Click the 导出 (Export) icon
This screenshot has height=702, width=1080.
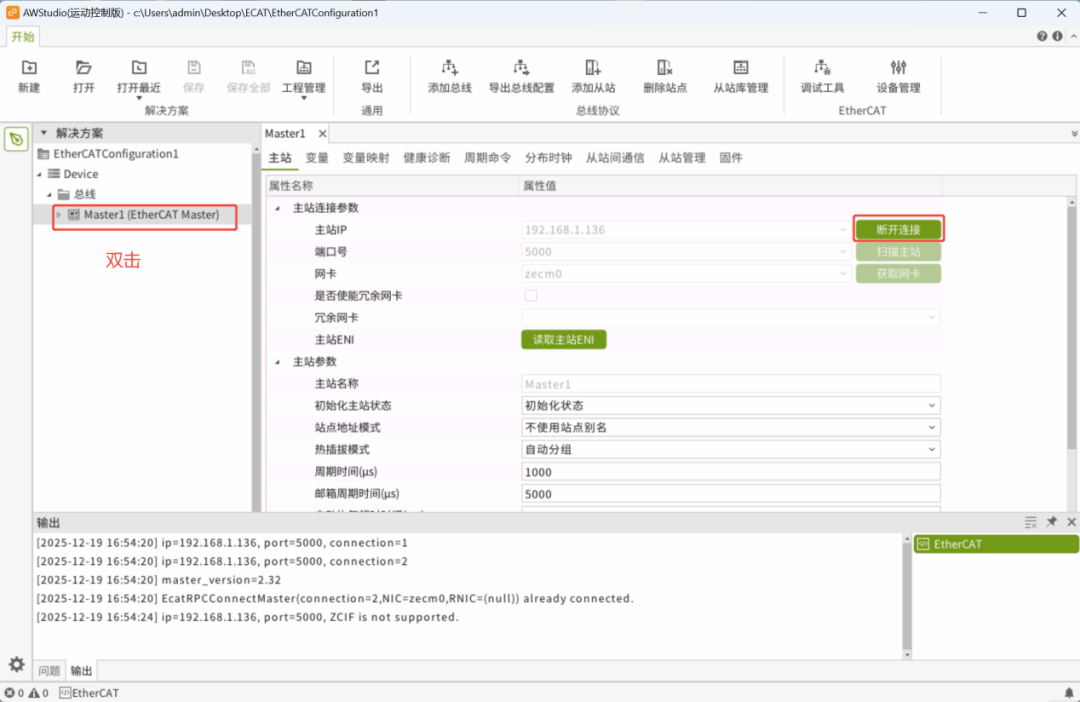pyautogui.click(x=372, y=68)
